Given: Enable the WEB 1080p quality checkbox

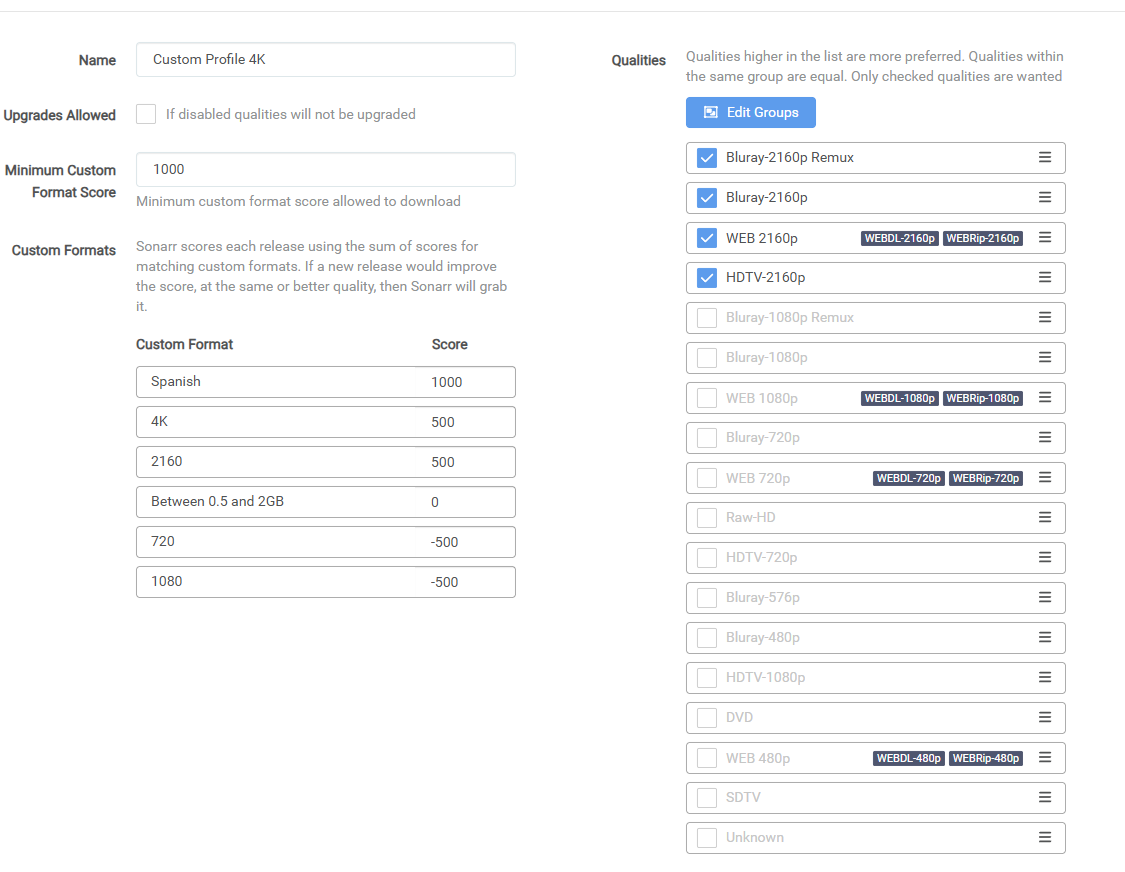Looking at the screenshot, I should coord(707,398).
